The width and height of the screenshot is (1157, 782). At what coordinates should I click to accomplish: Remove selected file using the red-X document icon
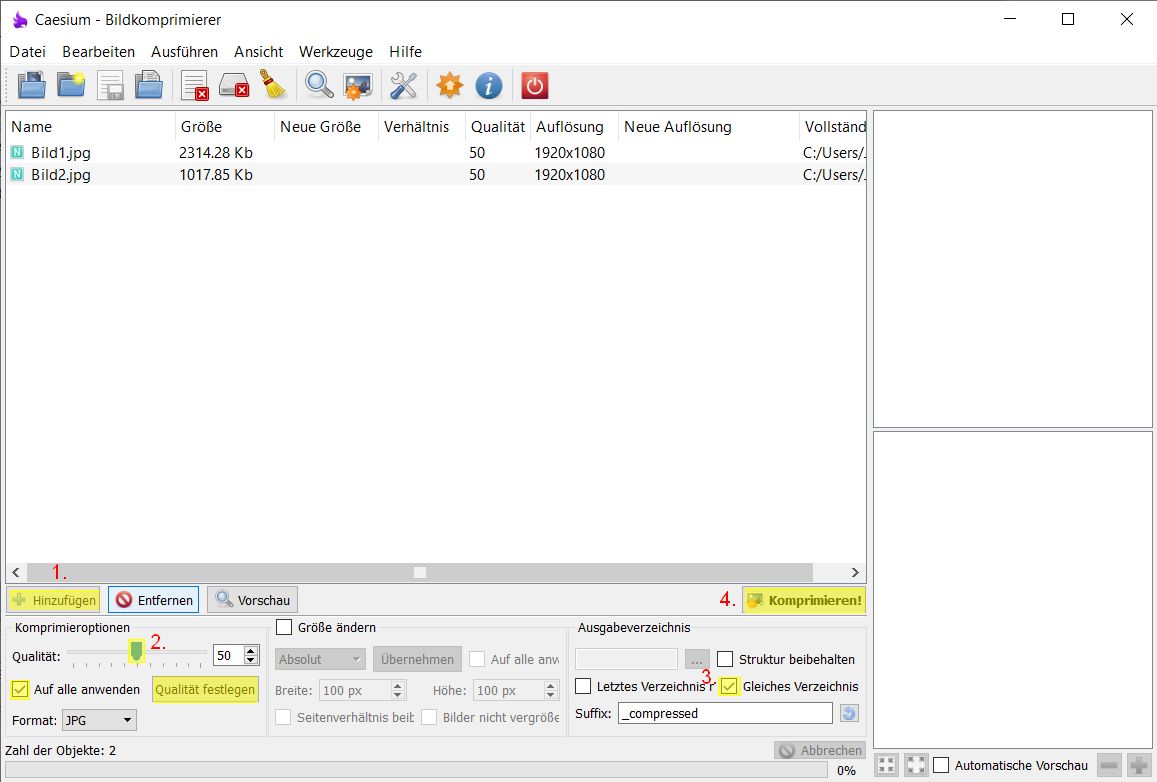tap(194, 85)
